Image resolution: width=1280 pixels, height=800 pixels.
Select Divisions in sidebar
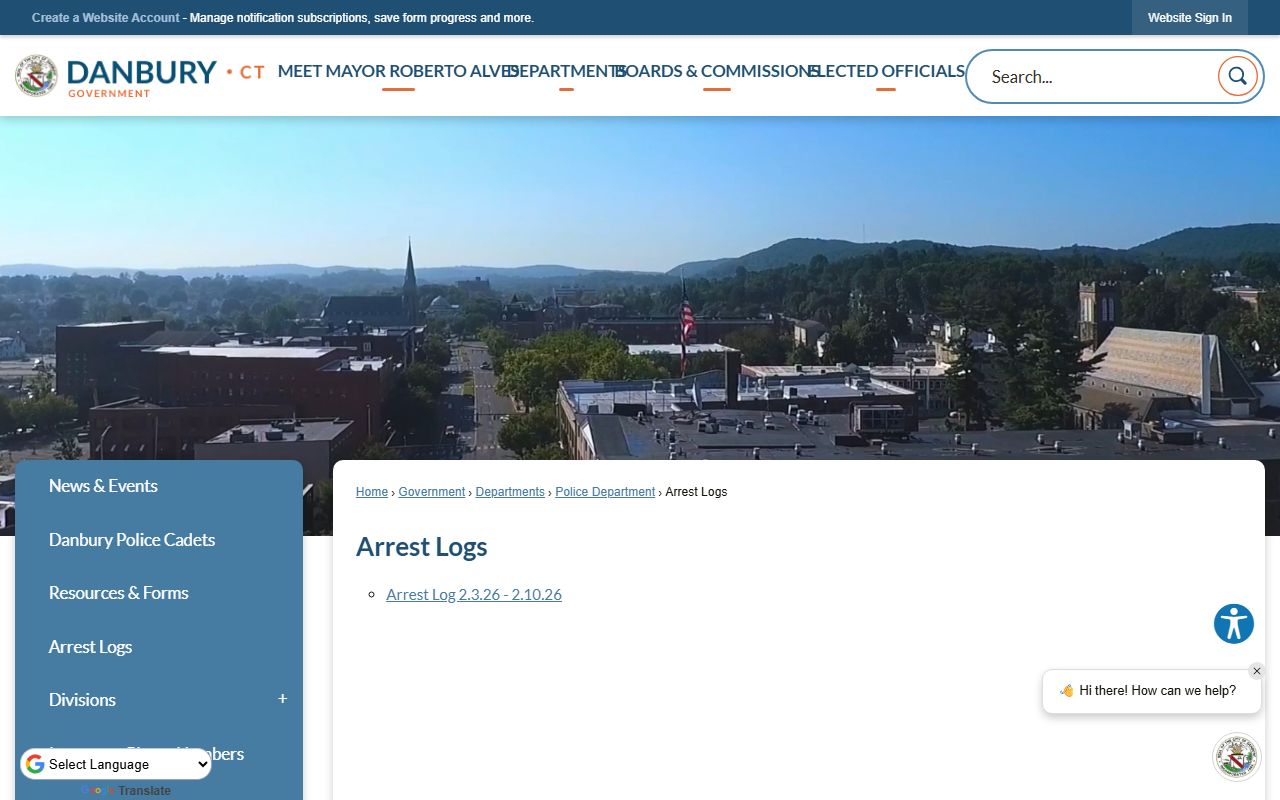[x=82, y=700]
